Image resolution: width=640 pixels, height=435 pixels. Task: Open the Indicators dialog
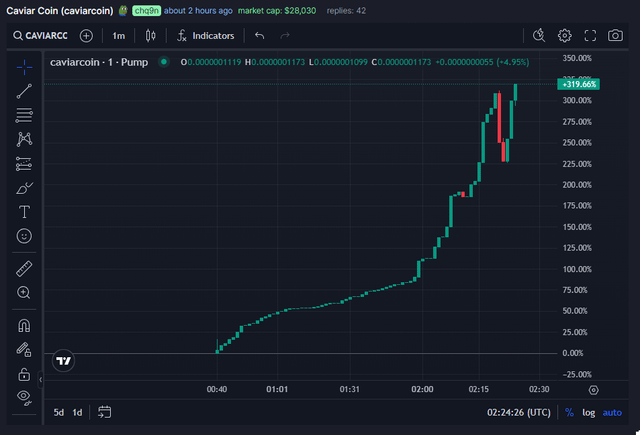tap(205, 36)
